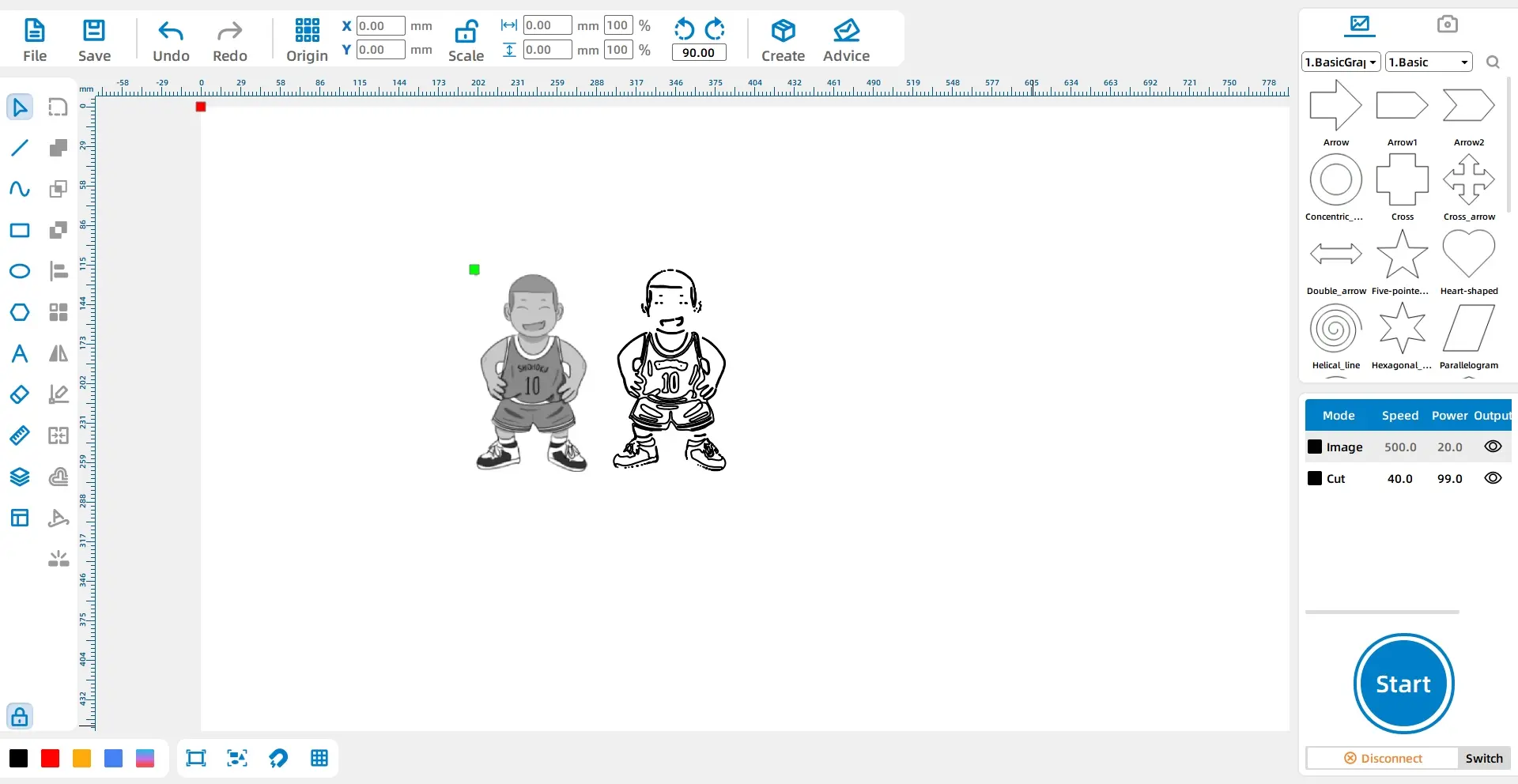The width and height of the screenshot is (1518, 784).
Task: Click the focus selection view icon
Action: 237,759
